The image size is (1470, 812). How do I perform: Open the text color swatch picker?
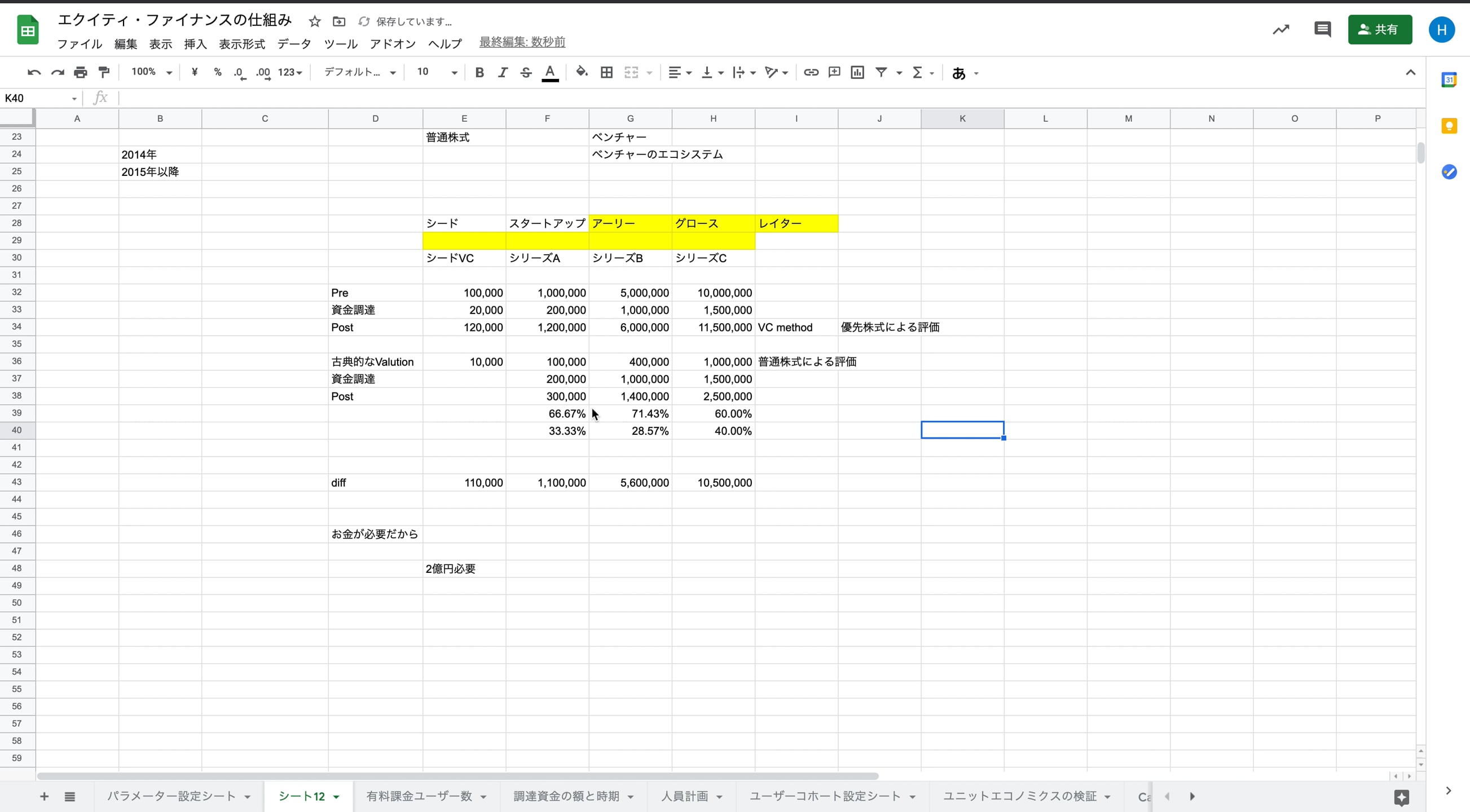pos(549,72)
